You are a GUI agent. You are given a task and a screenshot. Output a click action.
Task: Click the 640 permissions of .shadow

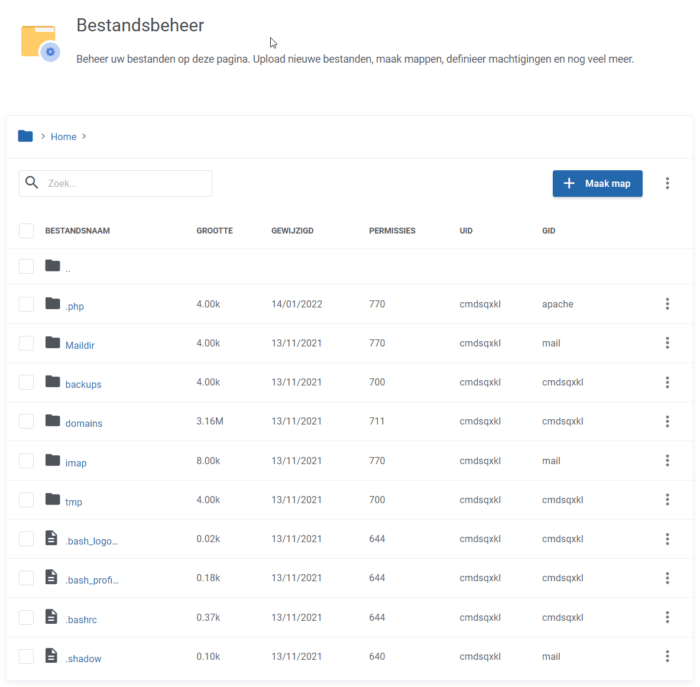(377, 656)
